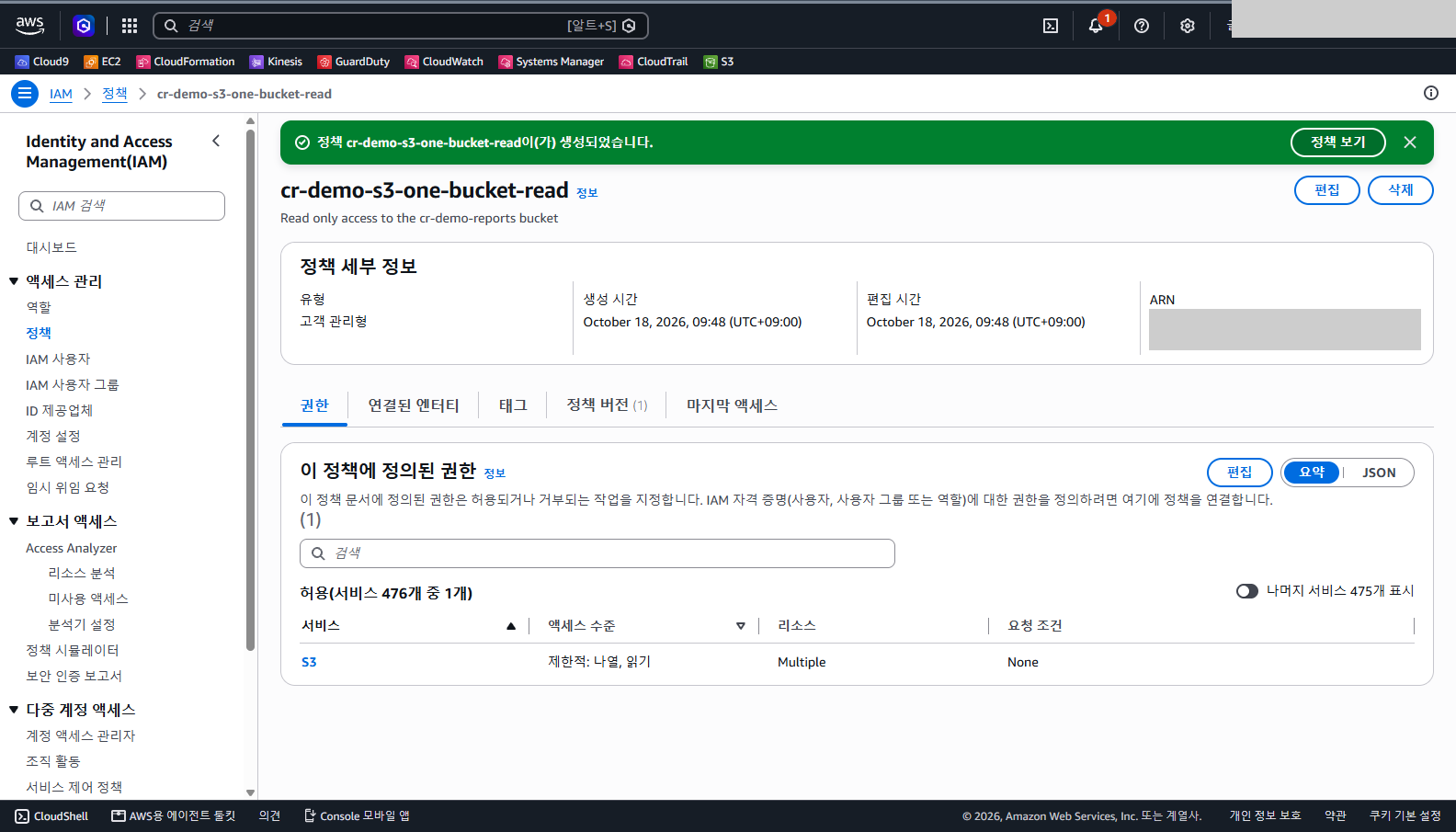Open CloudTrail from the favorites bar
This screenshot has width=1456, height=832.
click(654, 62)
